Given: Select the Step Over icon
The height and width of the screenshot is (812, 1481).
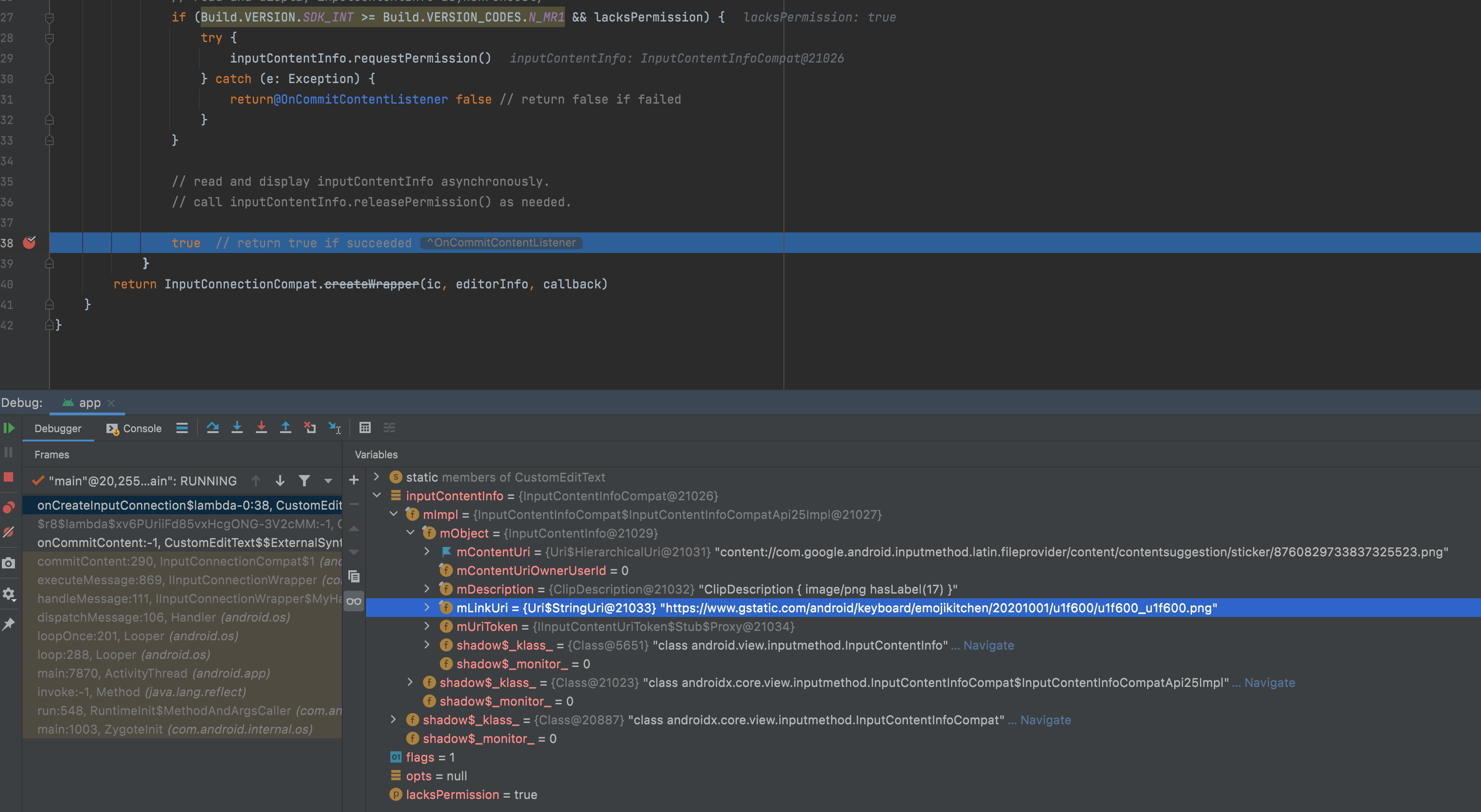Looking at the screenshot, I should (213, 428).
